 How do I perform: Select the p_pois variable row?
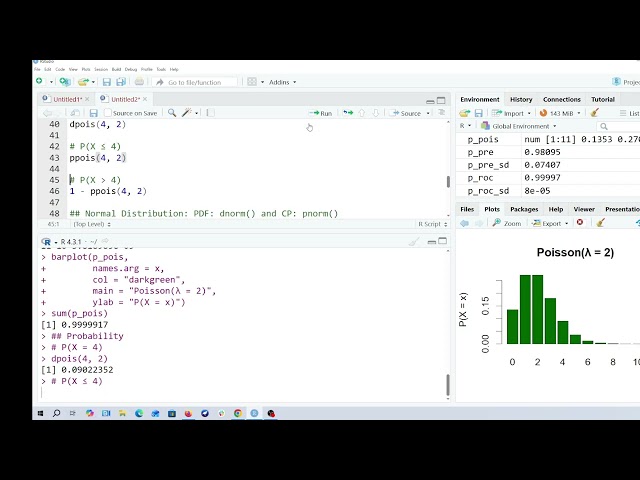pyautogui.click(x=548, y=139)
